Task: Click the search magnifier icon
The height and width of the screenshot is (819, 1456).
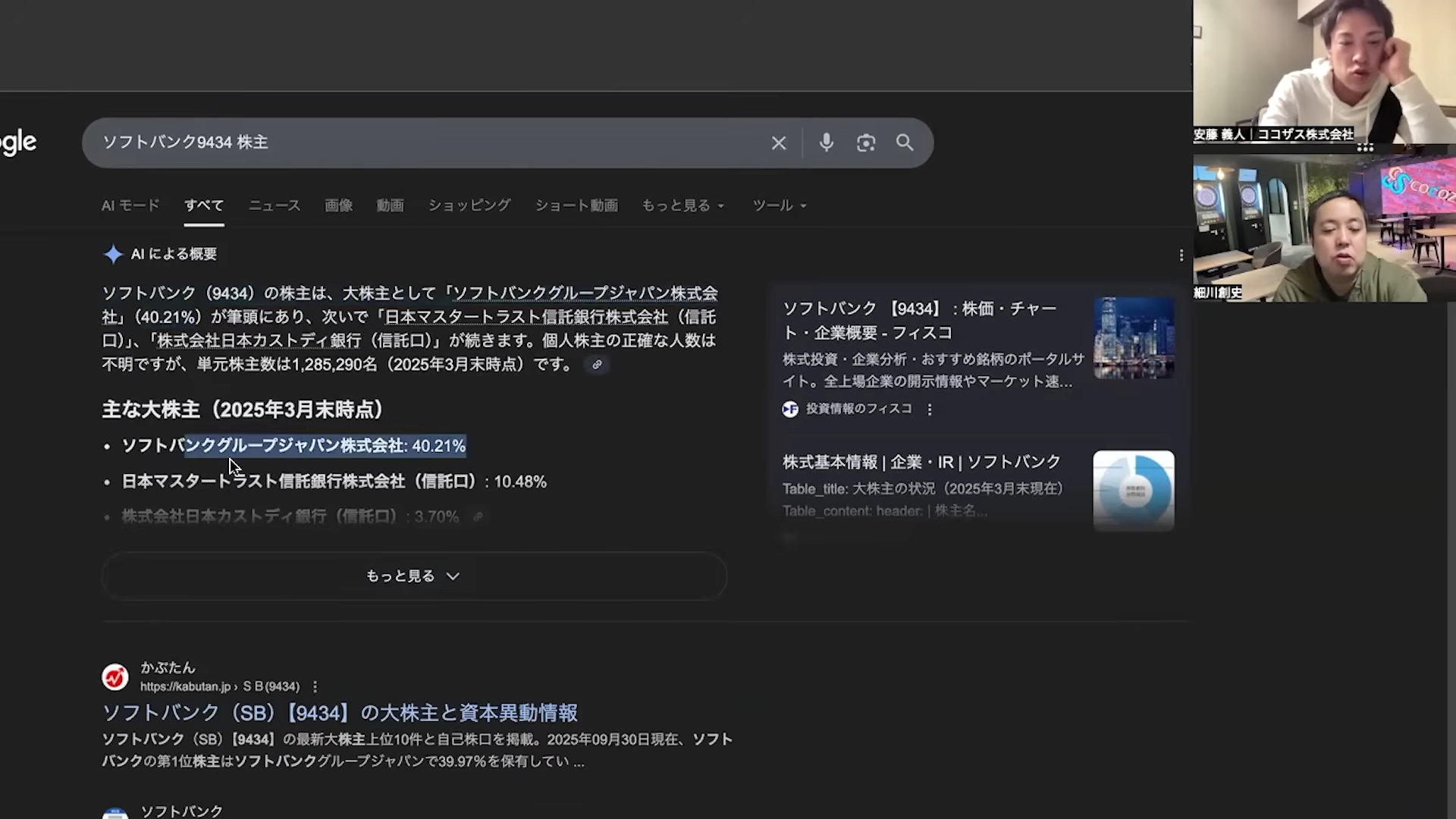Action: 905,143
